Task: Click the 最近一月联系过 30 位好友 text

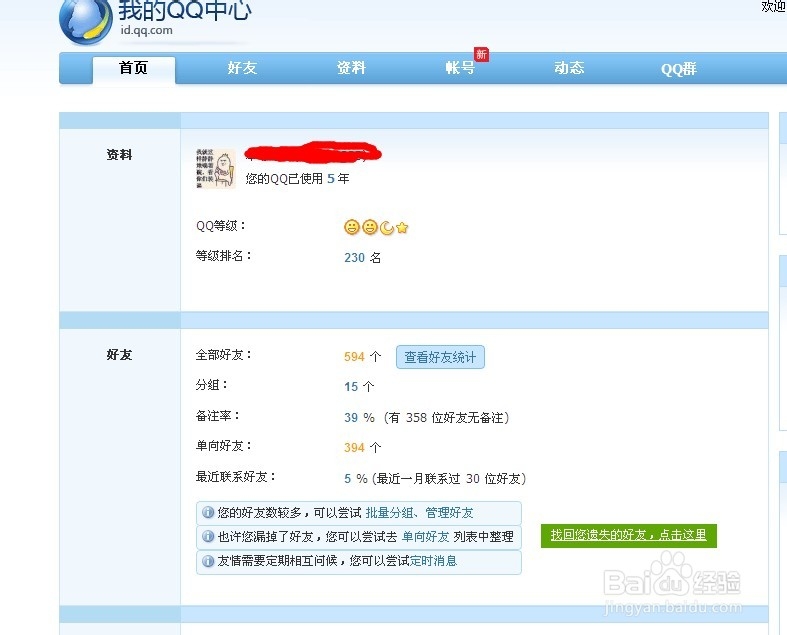Action: tap(449, 479)
